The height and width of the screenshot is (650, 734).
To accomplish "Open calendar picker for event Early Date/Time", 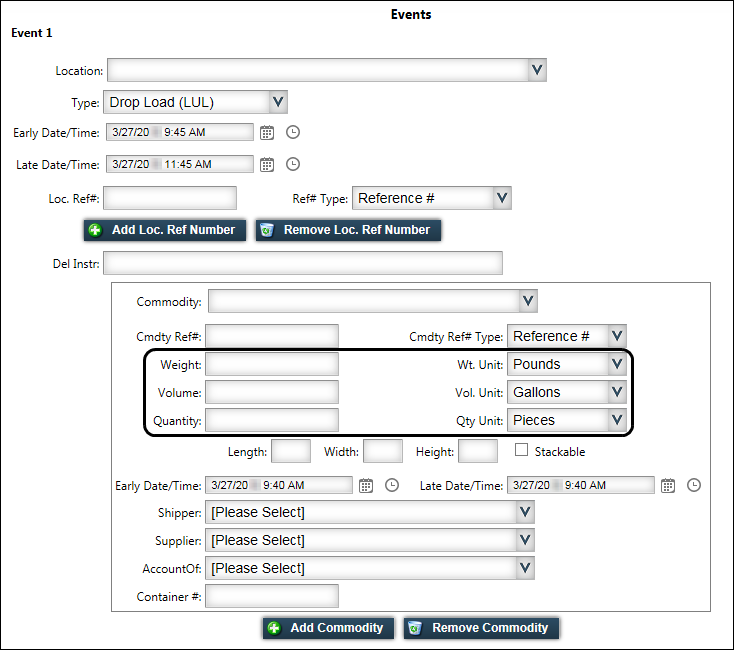I will [x=267, y=133].
